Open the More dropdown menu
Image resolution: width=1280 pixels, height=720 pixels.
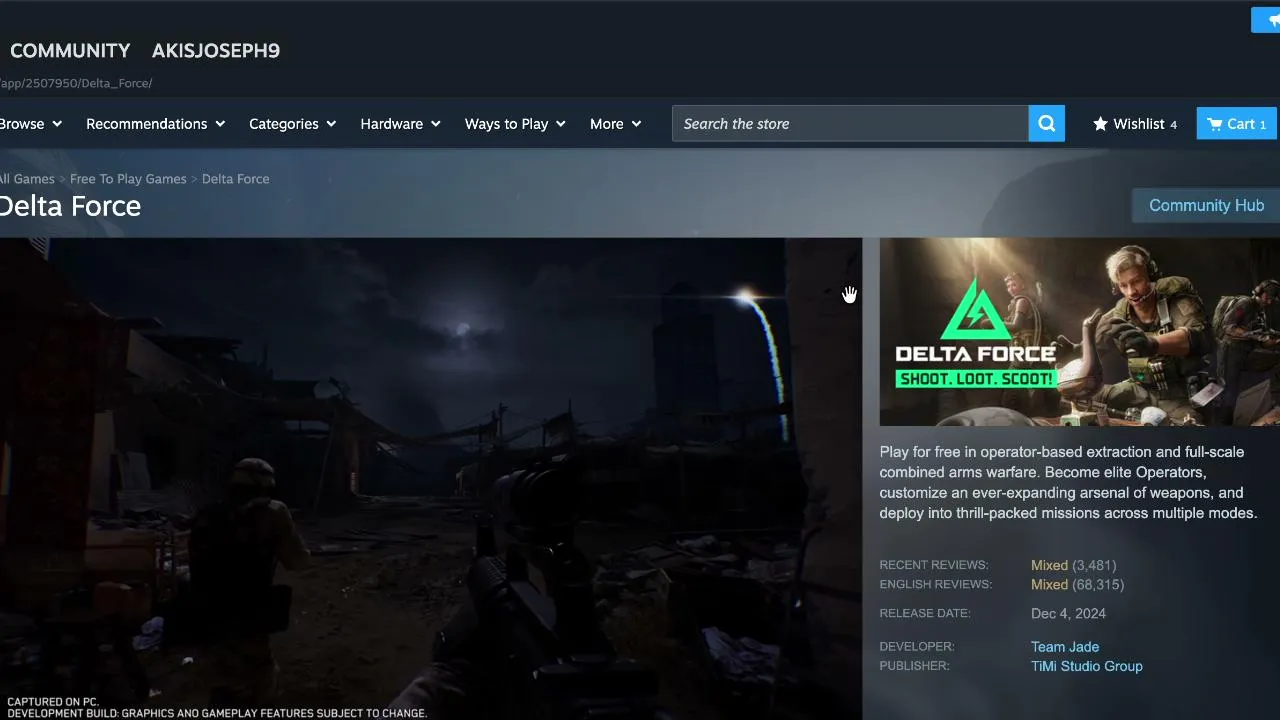[615, 124]
